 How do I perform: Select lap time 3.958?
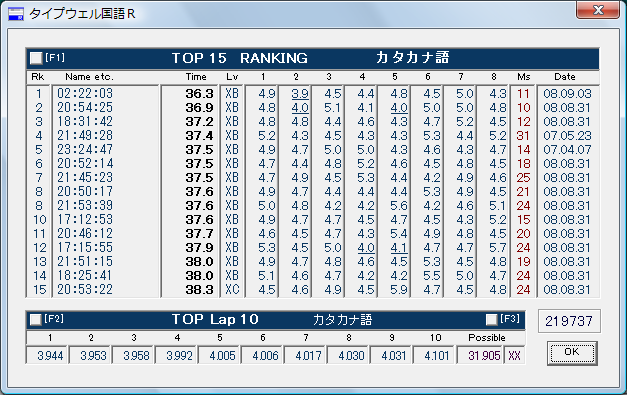click(136, 355)
